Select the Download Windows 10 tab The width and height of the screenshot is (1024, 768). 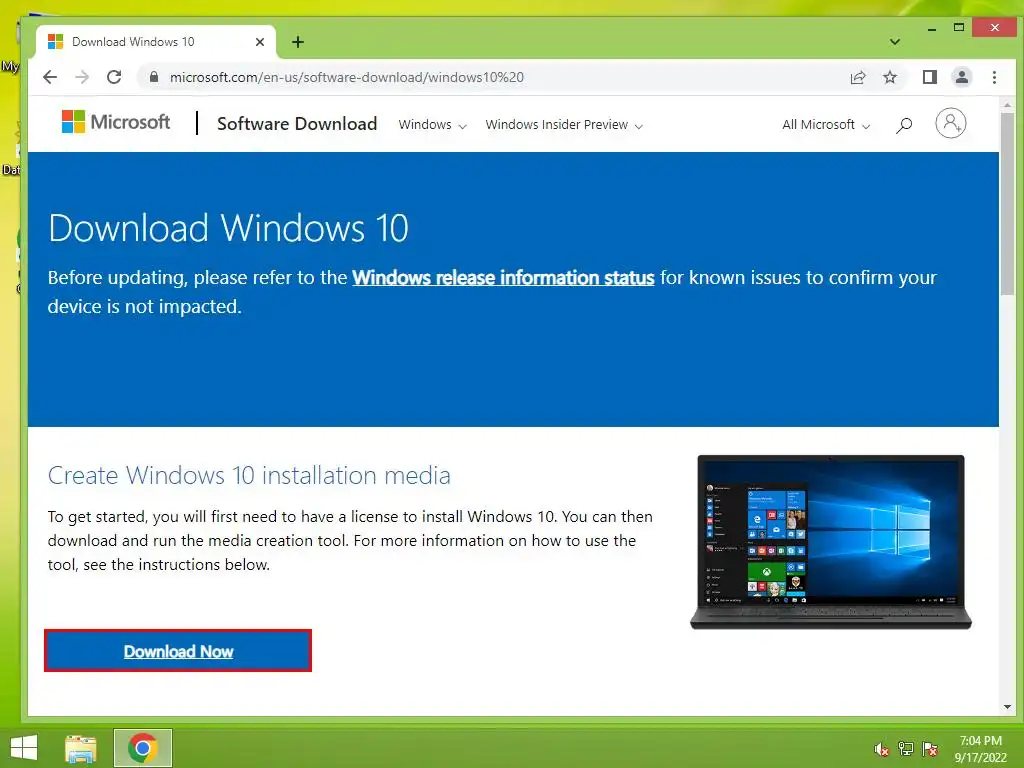pyautogui.click(x=155, y=42)
